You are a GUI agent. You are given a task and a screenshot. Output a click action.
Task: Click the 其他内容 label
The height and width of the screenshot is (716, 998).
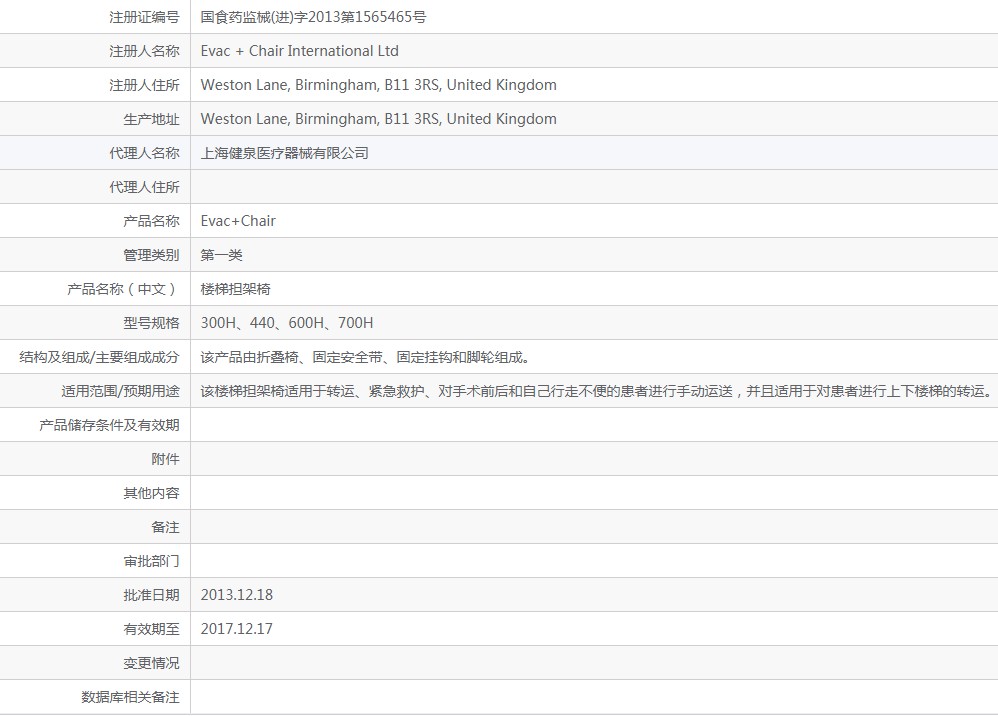tap(151, 493)
